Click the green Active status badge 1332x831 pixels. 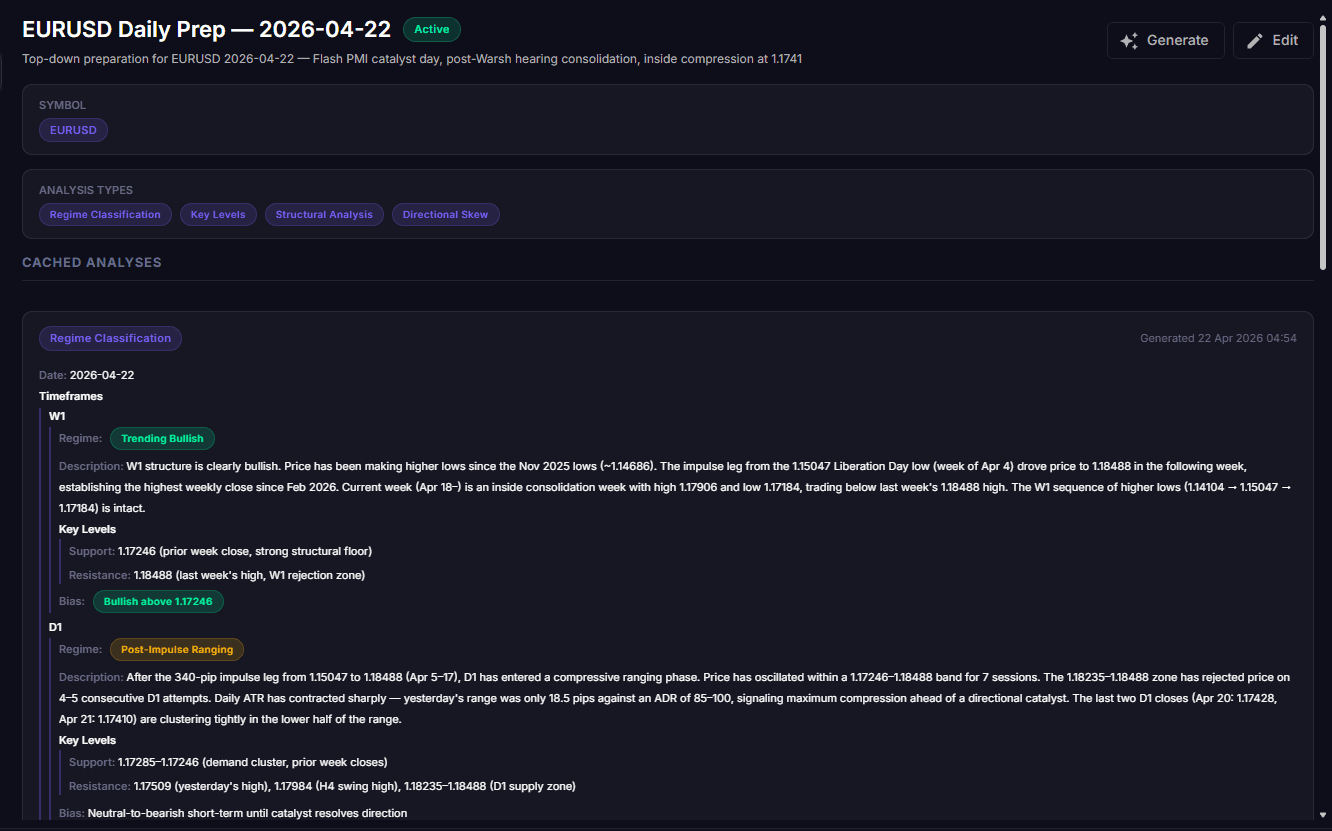coord(432,29)
